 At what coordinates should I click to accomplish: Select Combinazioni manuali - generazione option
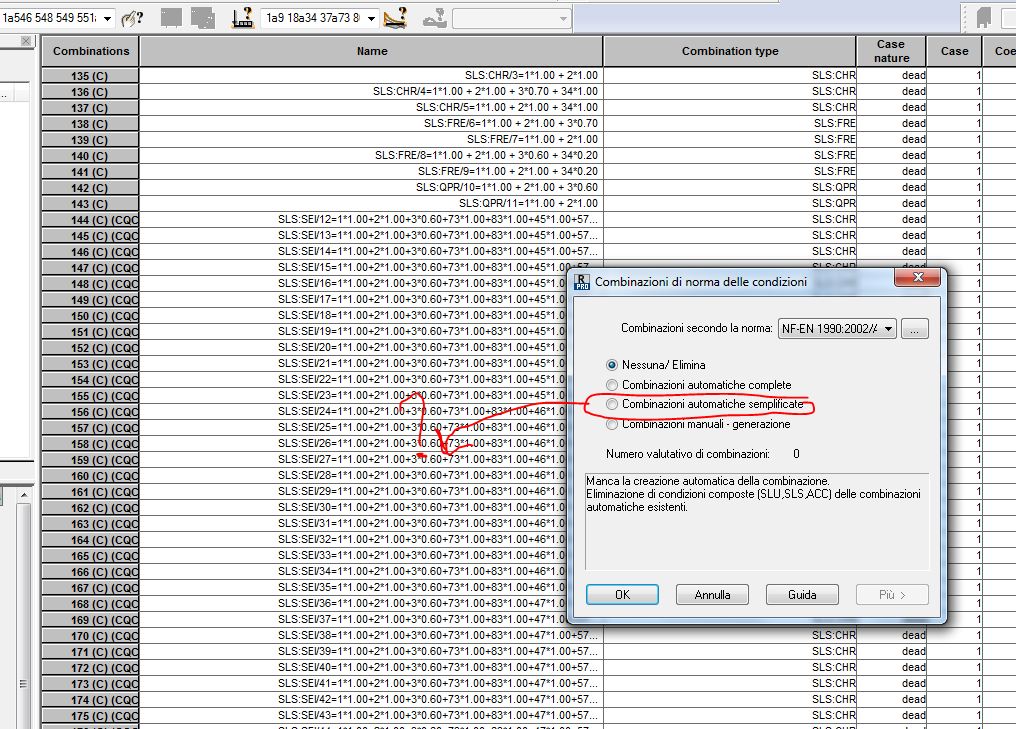click(612, 424)
